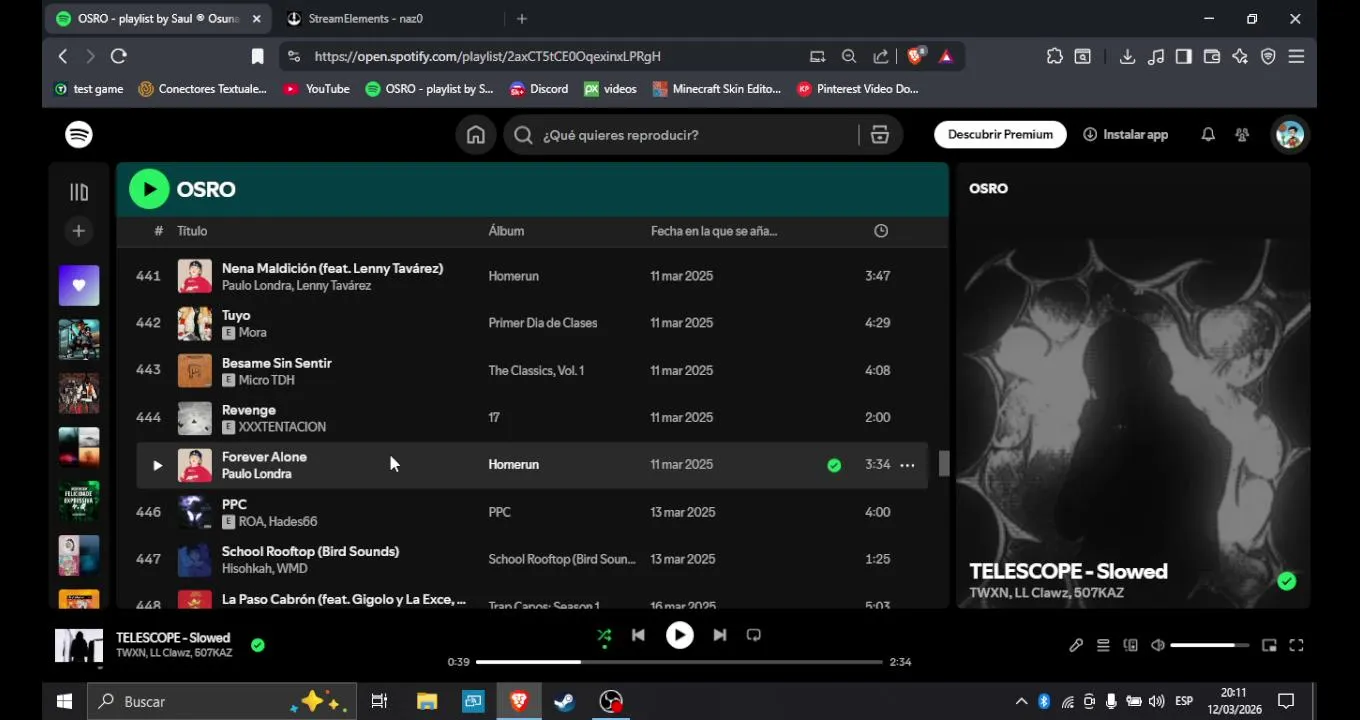Sort tracks by Título column

(192, 231)
